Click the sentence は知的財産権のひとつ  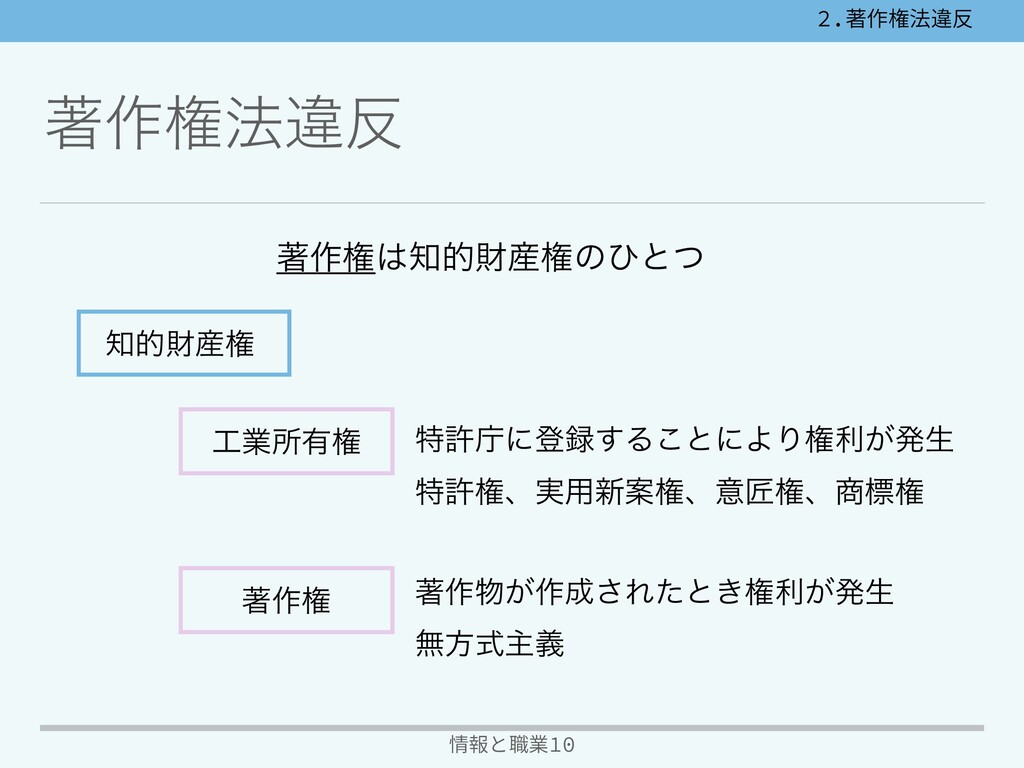[540, 257]
